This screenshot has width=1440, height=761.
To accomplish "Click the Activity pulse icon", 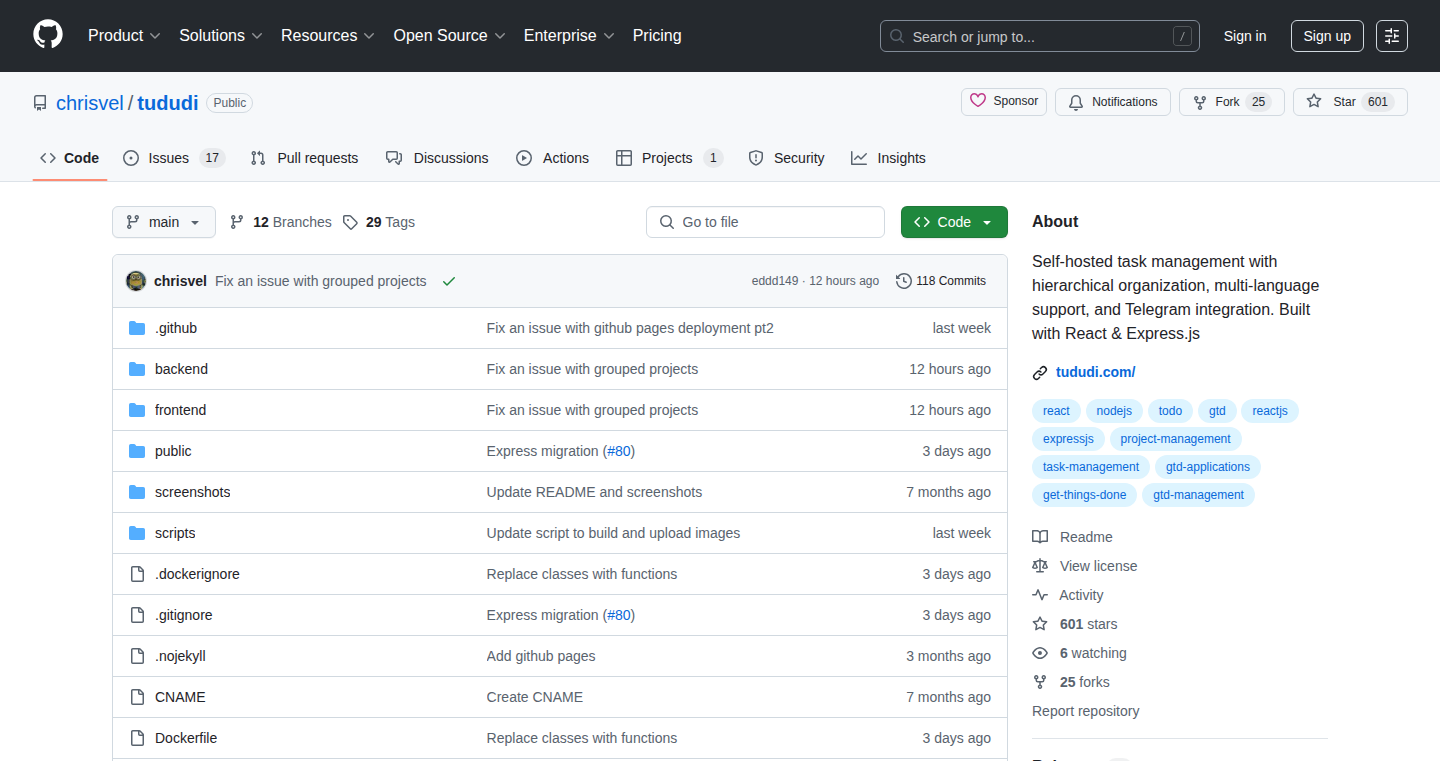I will (x=1040, y=595).
